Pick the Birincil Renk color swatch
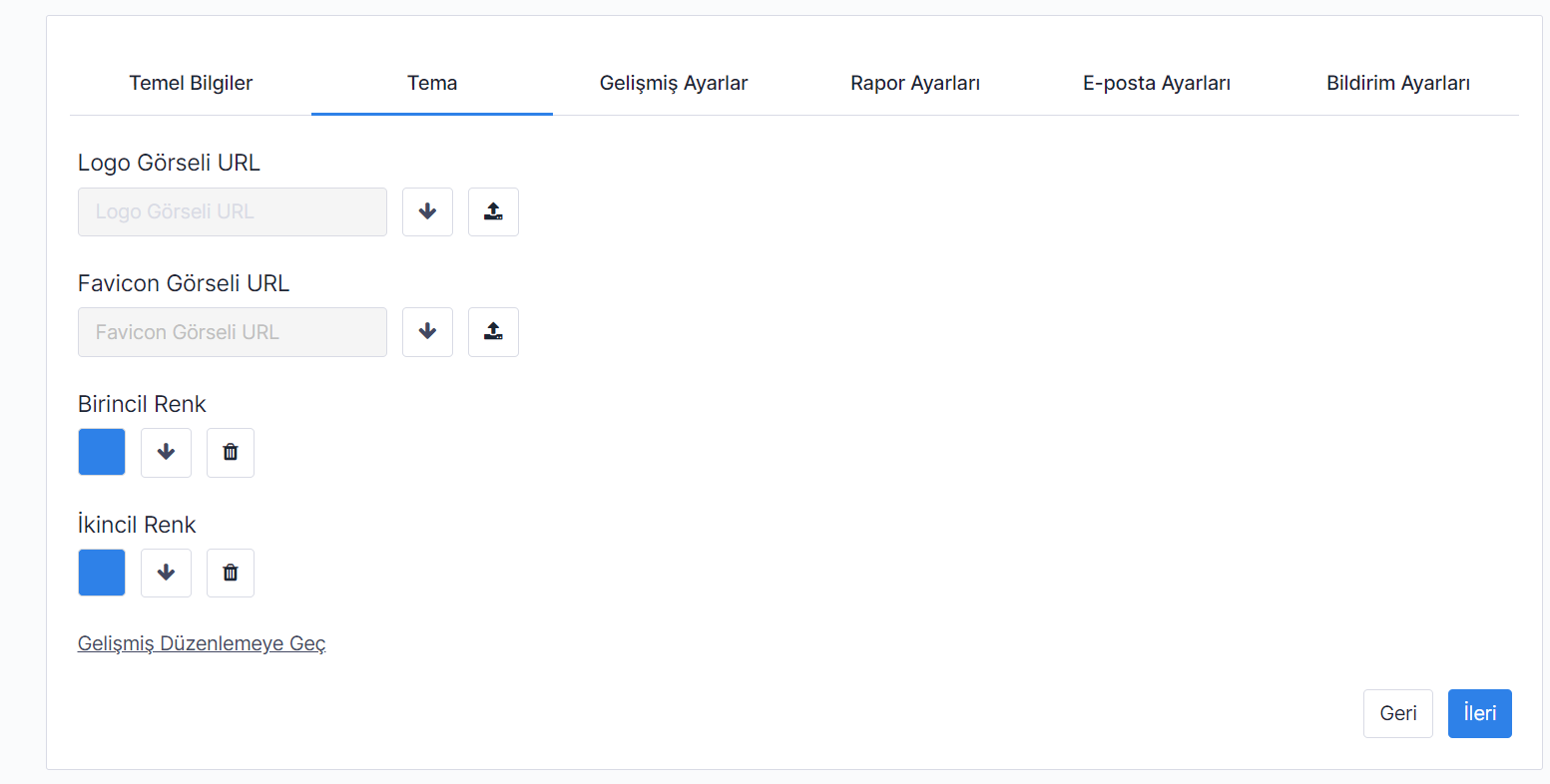1550x784 pixels. point(102,452)
